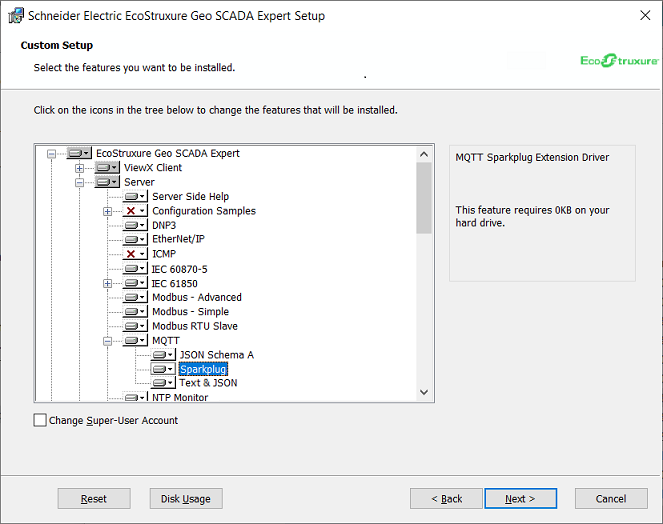Click the drive icon beside DNP3

134,226
